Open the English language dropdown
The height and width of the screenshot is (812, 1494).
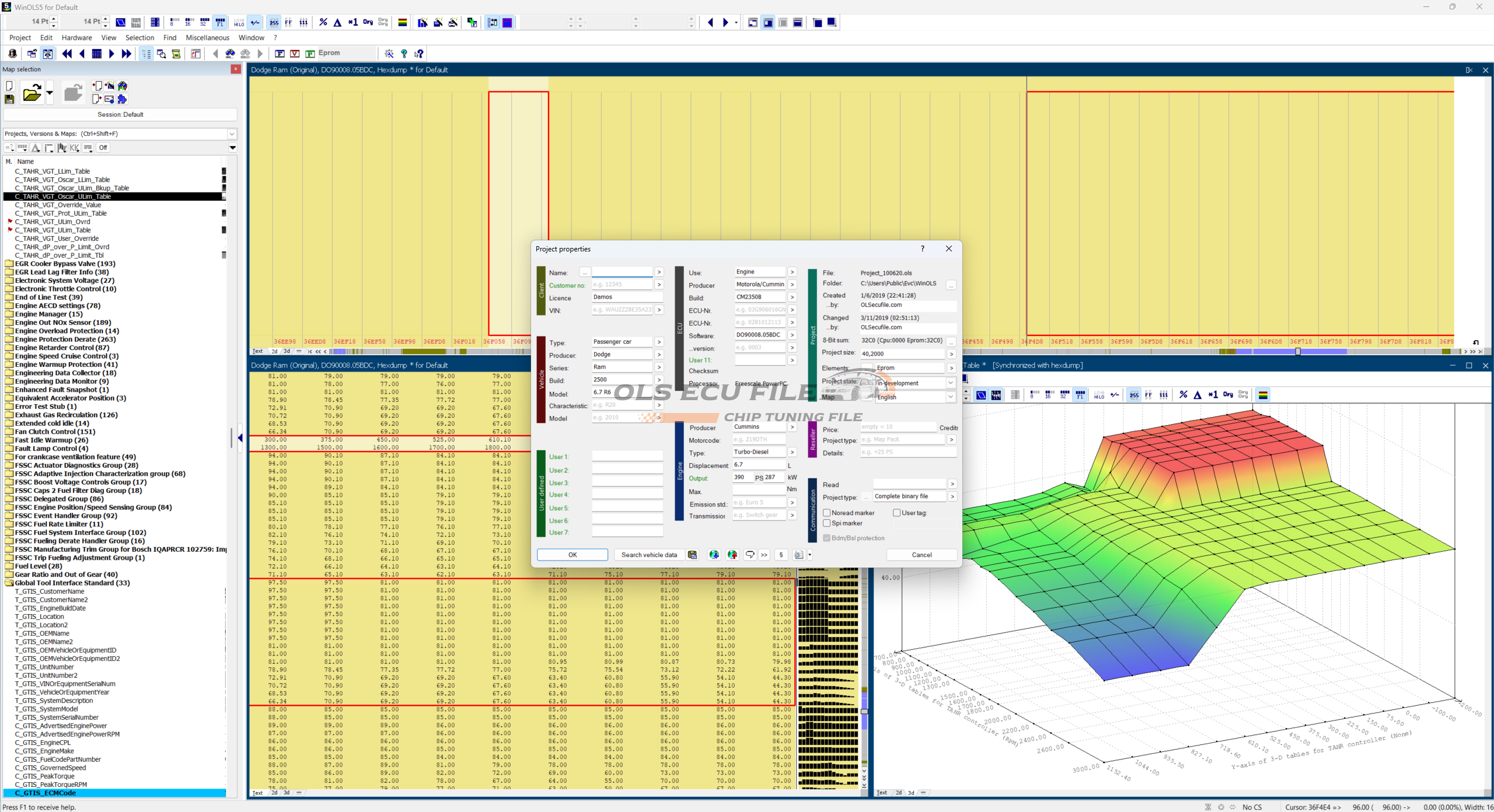pos(951,397)
